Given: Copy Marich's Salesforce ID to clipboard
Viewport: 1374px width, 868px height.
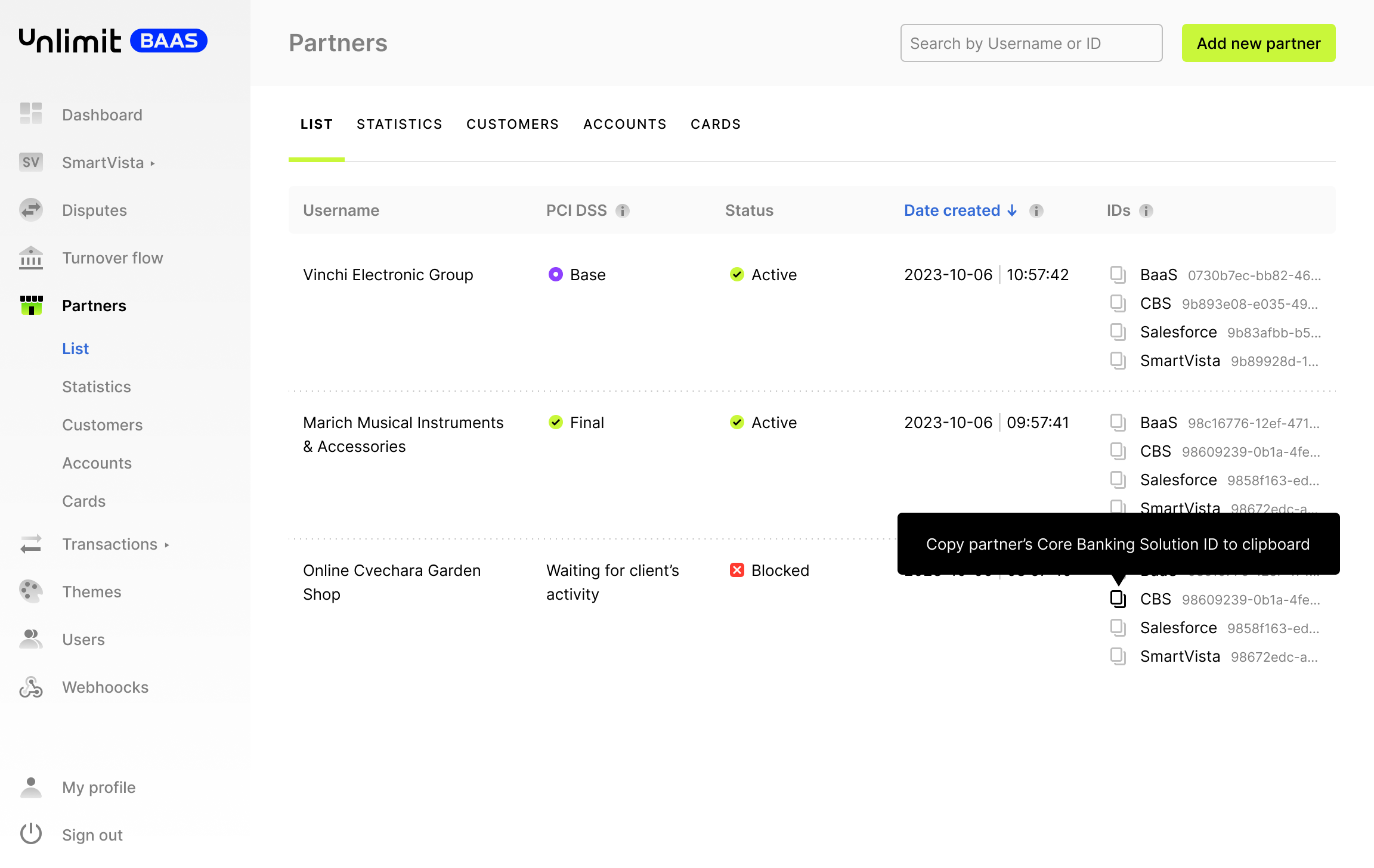Looking at the screenshot, I should point(1118,480).
